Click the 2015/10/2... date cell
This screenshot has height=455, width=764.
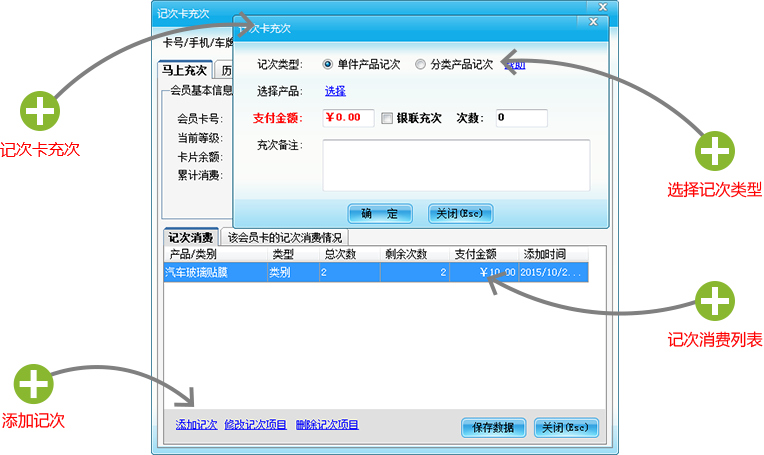click(553, 272)
